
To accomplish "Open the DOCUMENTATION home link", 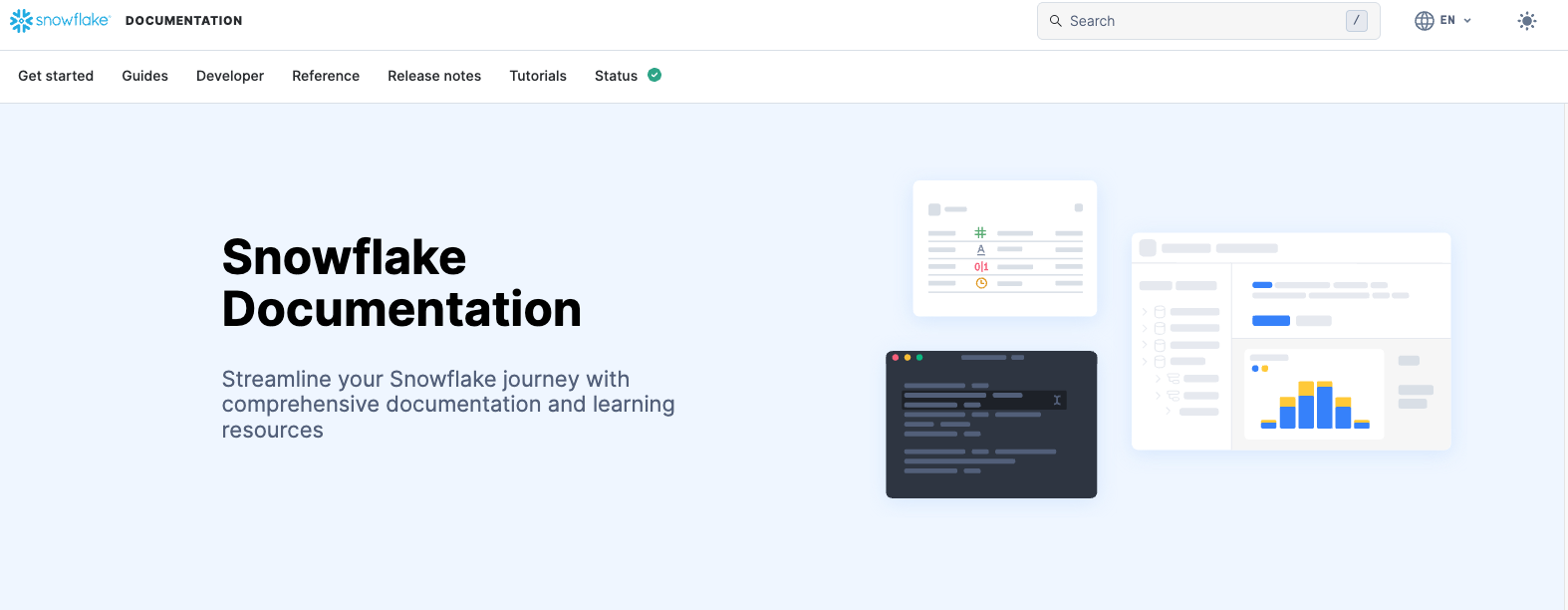I will click(184, 21).
